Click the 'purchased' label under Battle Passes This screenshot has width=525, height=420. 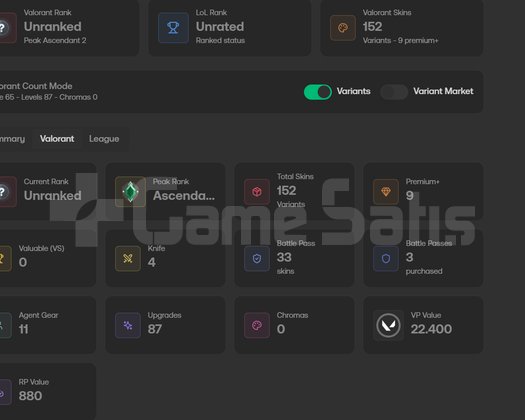(x=424, y=271)
